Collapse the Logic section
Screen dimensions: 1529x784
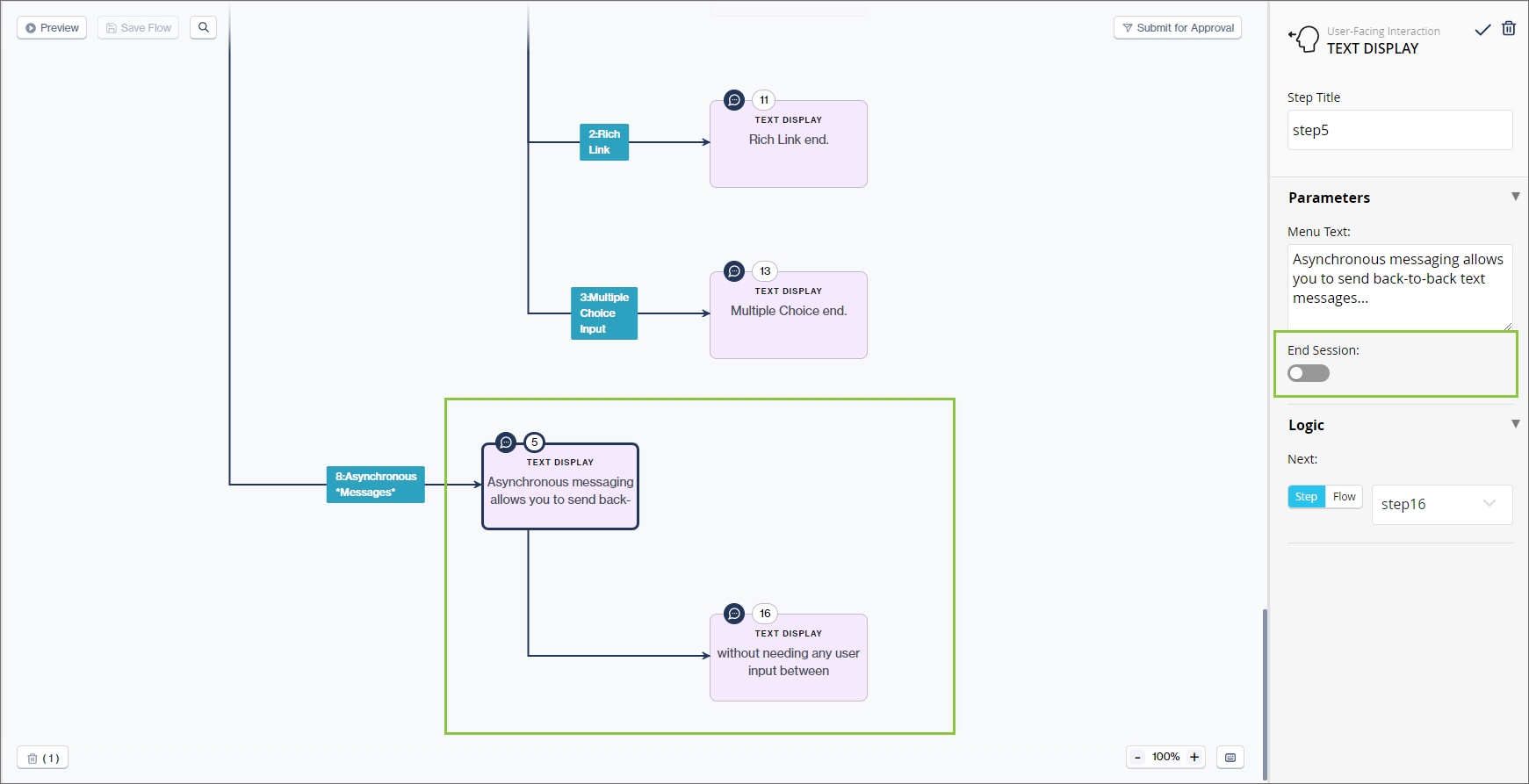1515,424
